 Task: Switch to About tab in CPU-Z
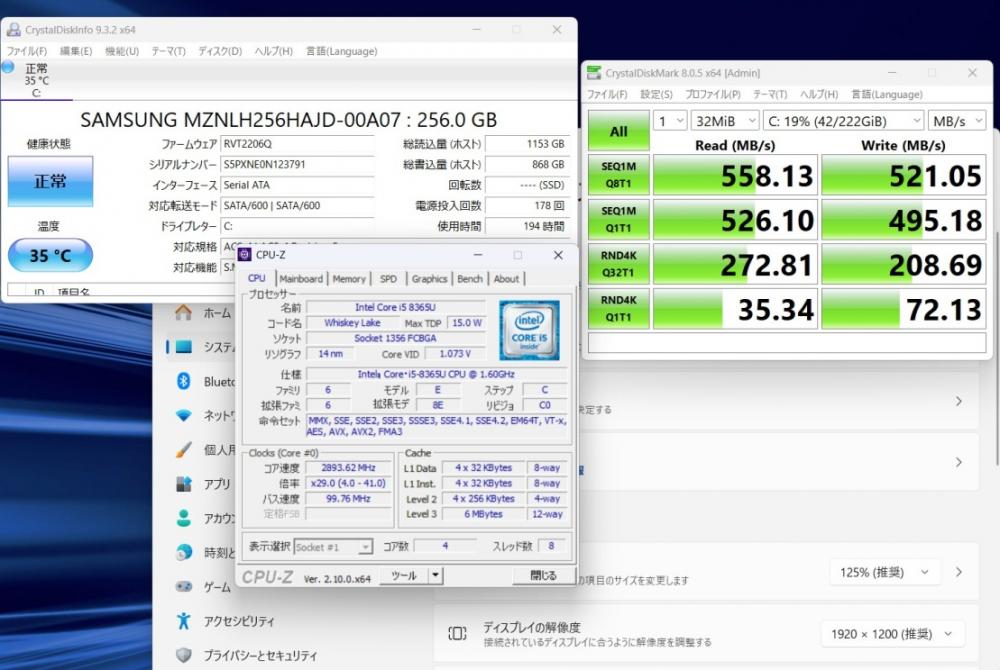(x=506, y=279)
